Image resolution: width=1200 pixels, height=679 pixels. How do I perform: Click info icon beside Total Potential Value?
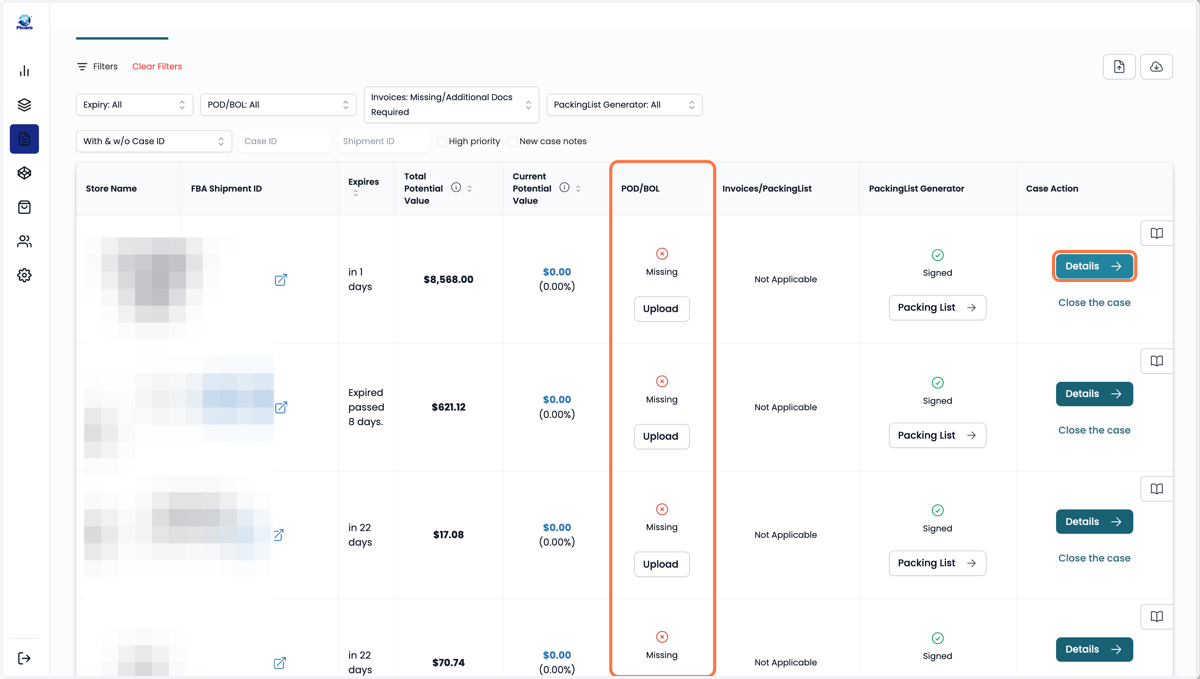coord(456,187)
